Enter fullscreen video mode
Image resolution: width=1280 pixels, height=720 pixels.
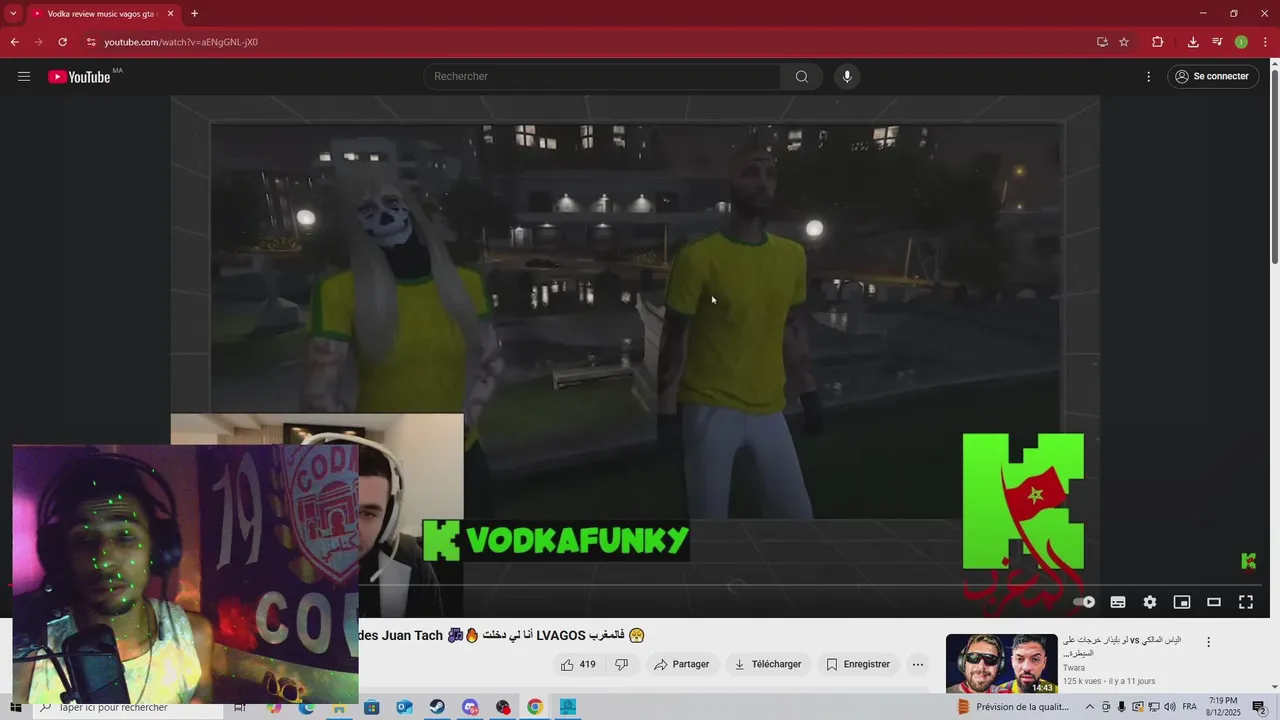pyautogui.click(x=1246, y=602)
